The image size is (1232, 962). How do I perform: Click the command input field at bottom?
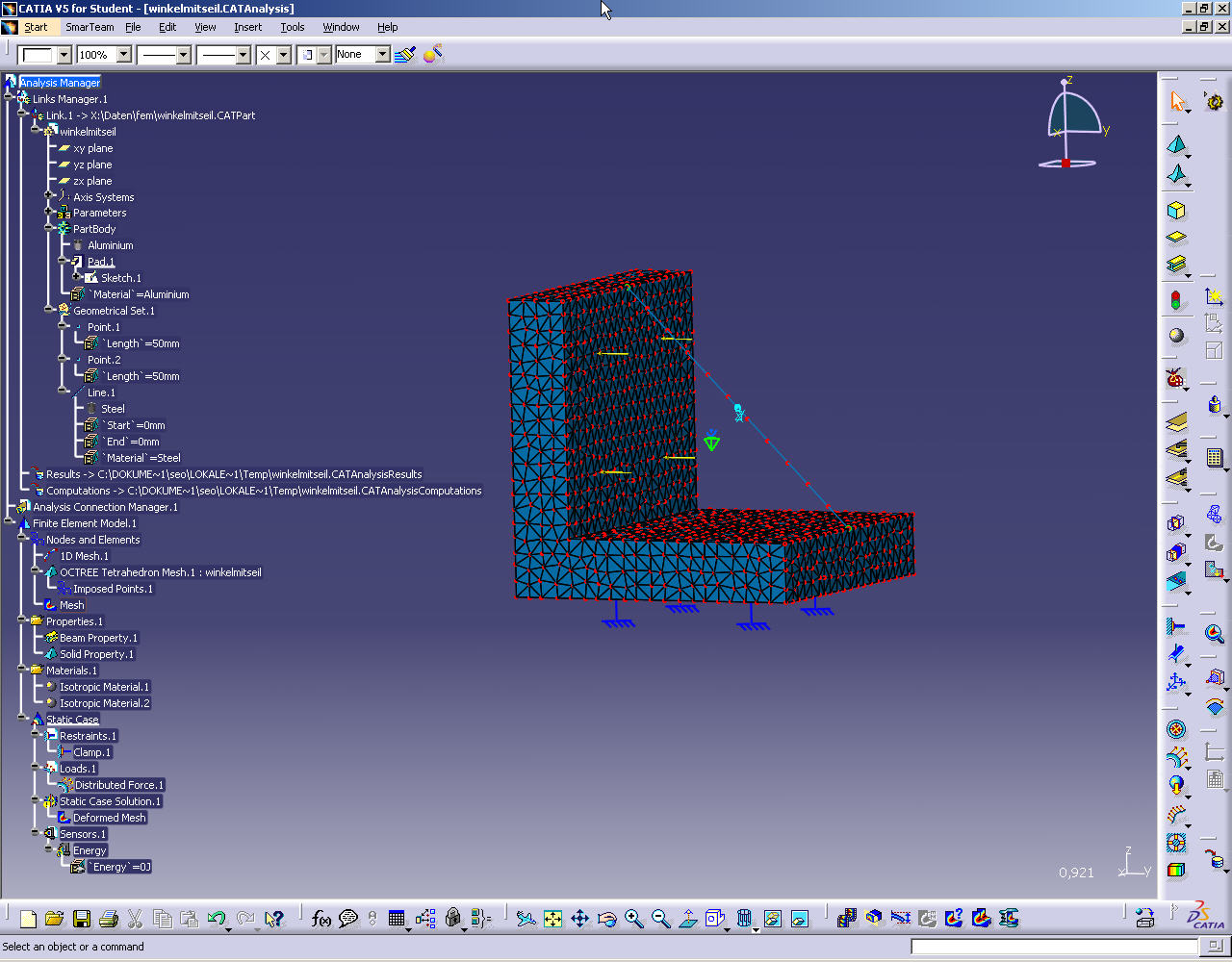[1054, 947]
